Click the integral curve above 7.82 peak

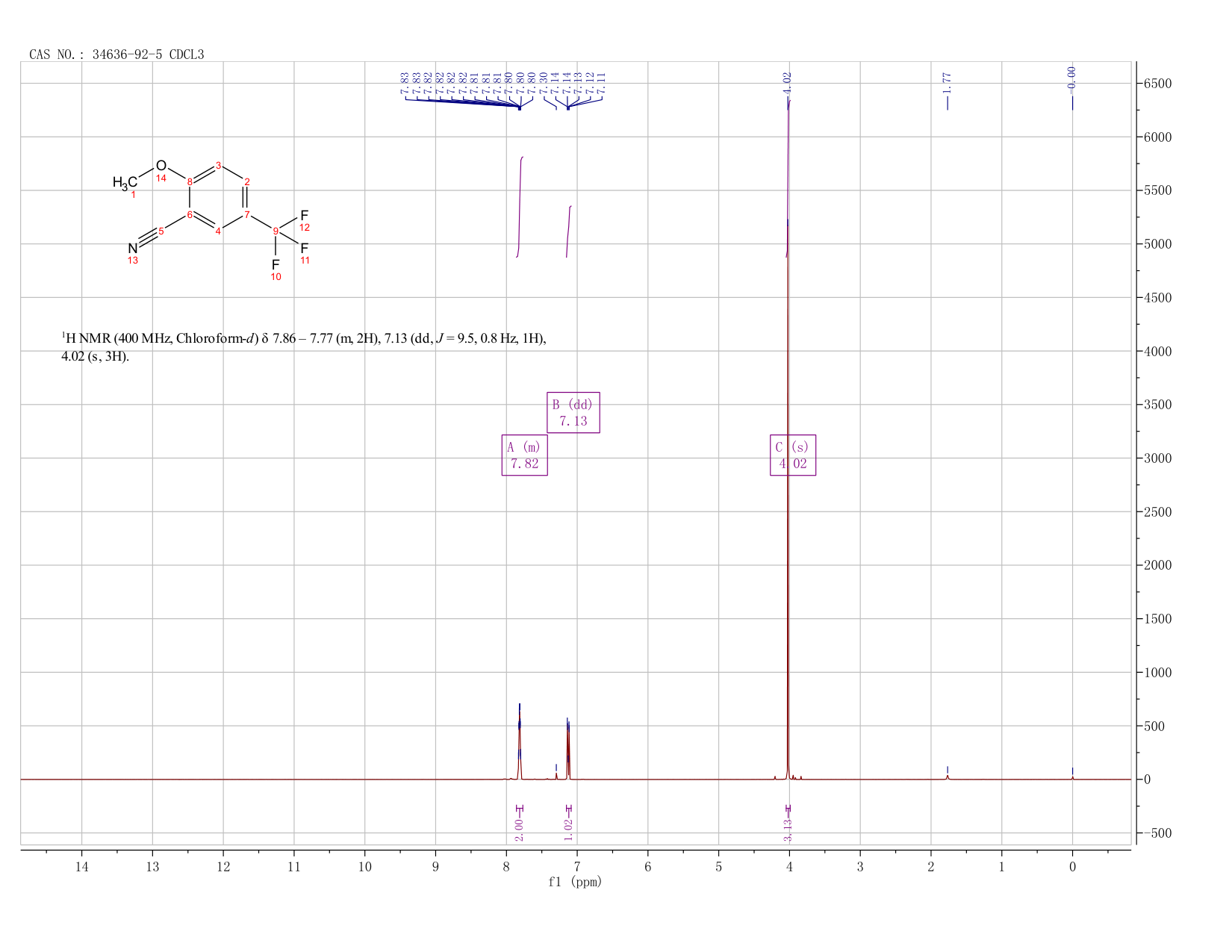[x=520, y=208]
